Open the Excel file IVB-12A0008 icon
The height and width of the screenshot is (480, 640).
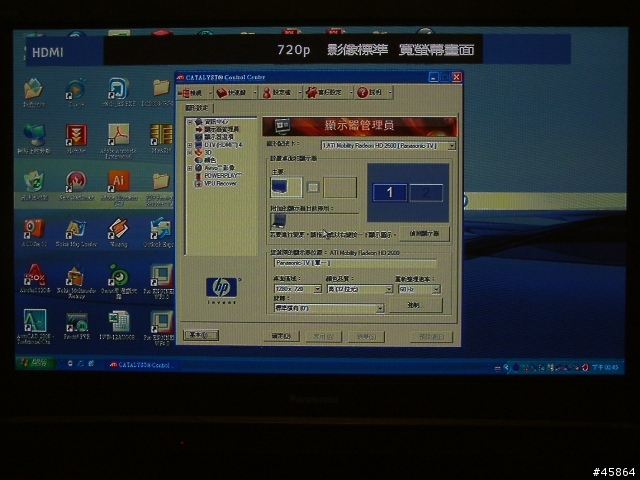[x=118, y=325]
